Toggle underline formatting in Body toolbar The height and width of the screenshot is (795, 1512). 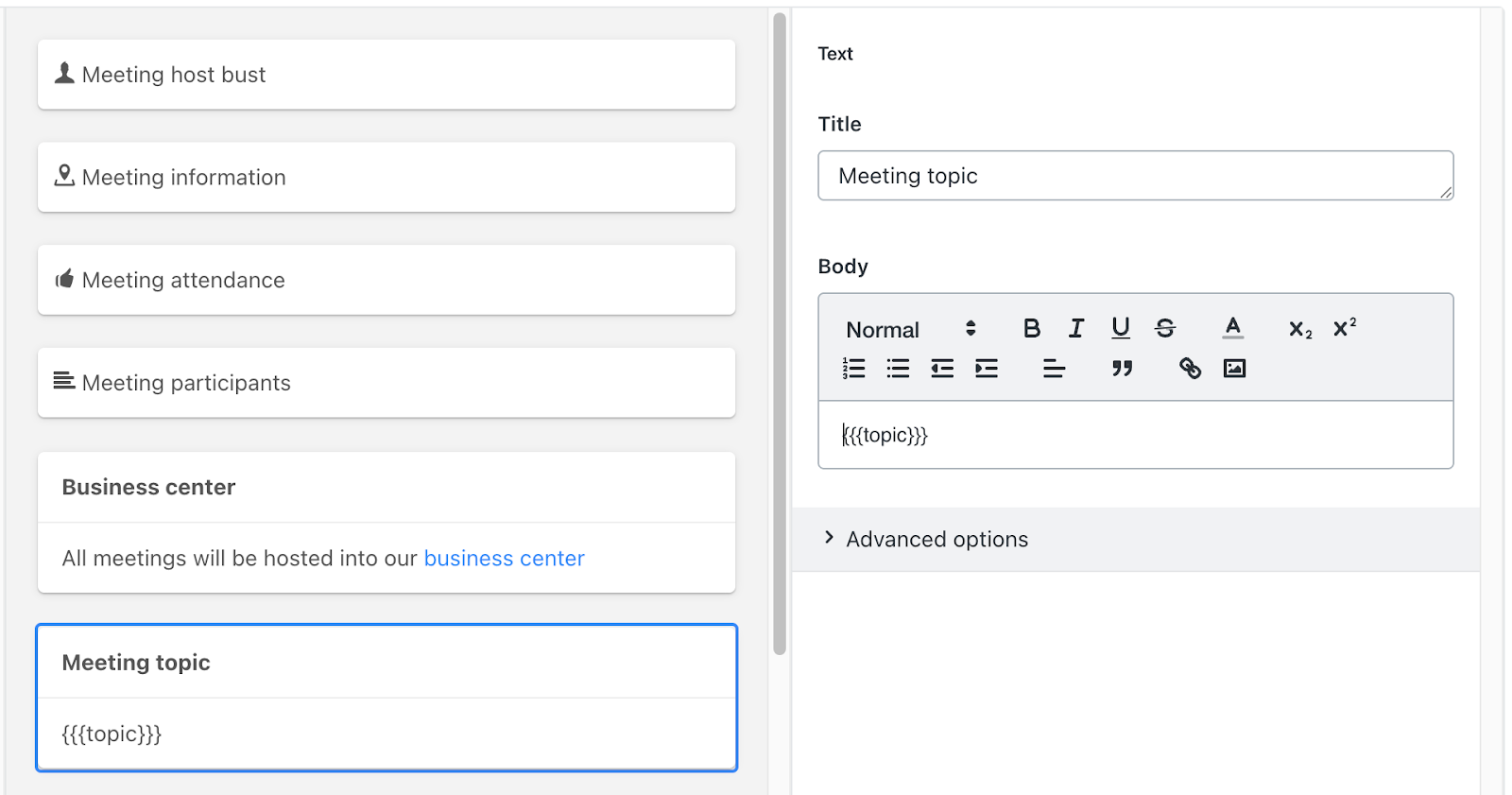click(x=1120, y=328)
